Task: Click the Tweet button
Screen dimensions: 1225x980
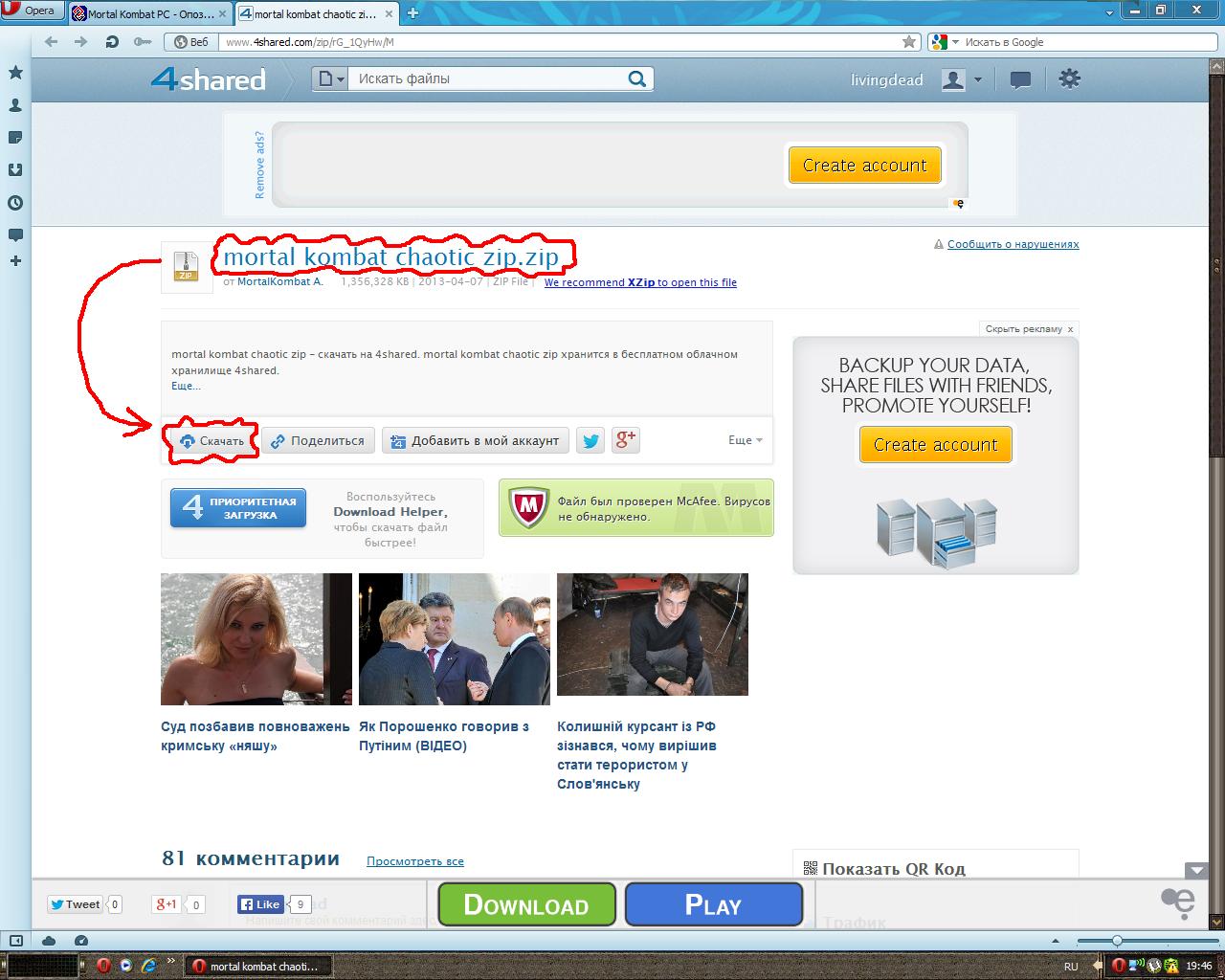Action: point(75,904)
